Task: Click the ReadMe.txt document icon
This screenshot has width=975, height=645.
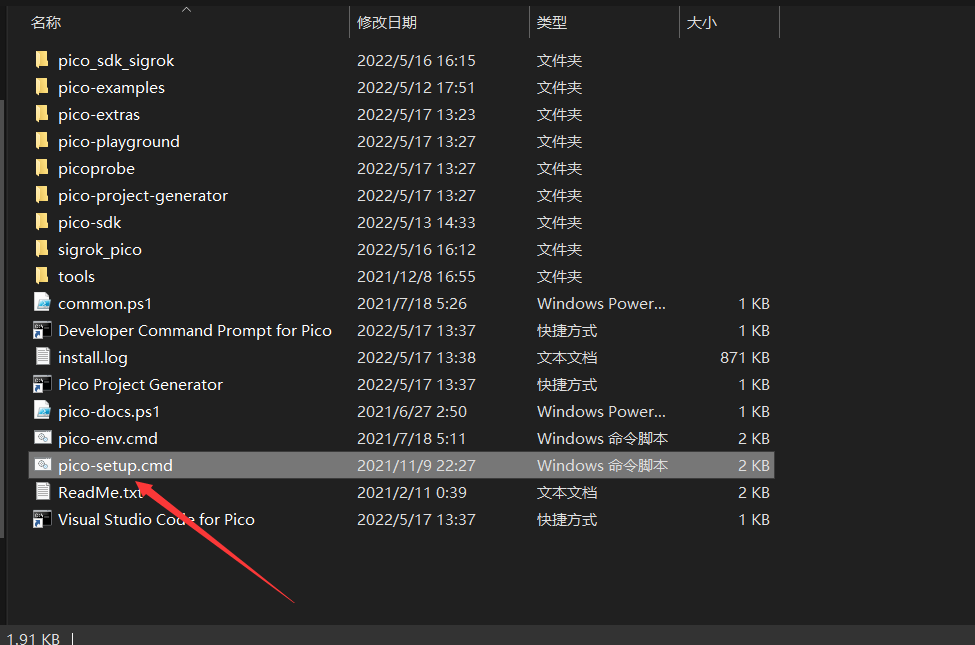Action: coord(42,492)
